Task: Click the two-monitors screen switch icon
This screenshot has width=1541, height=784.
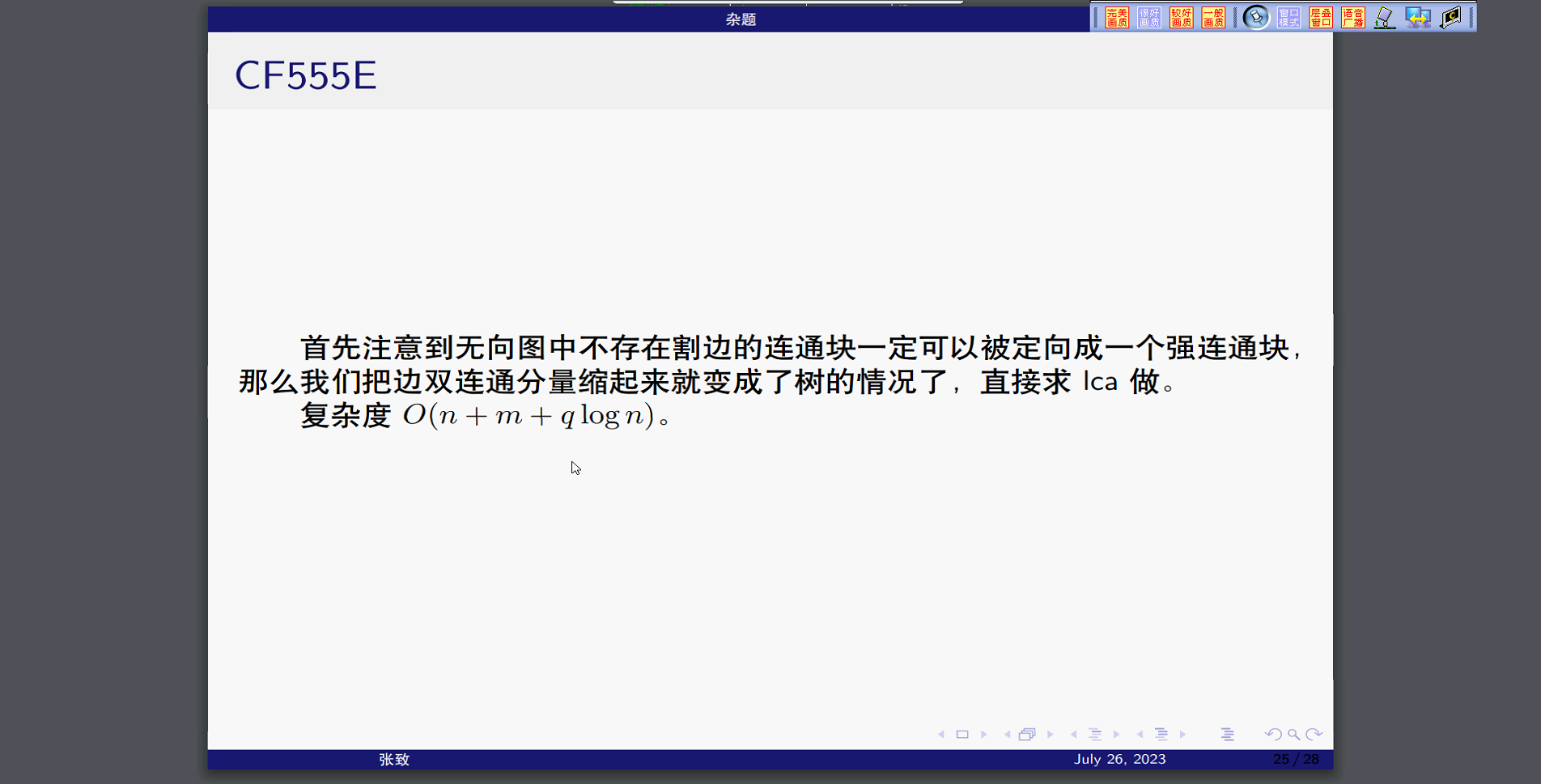Action: (x=1418, y=17)
